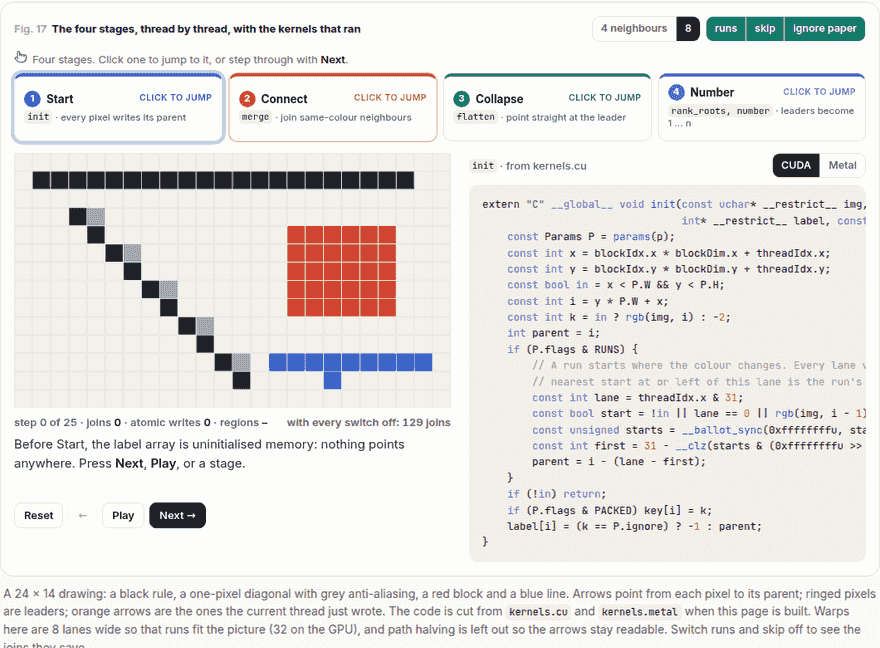Jump to the Start stage card
The width and height of the screenshot is (880, 648).
(118, 108)
